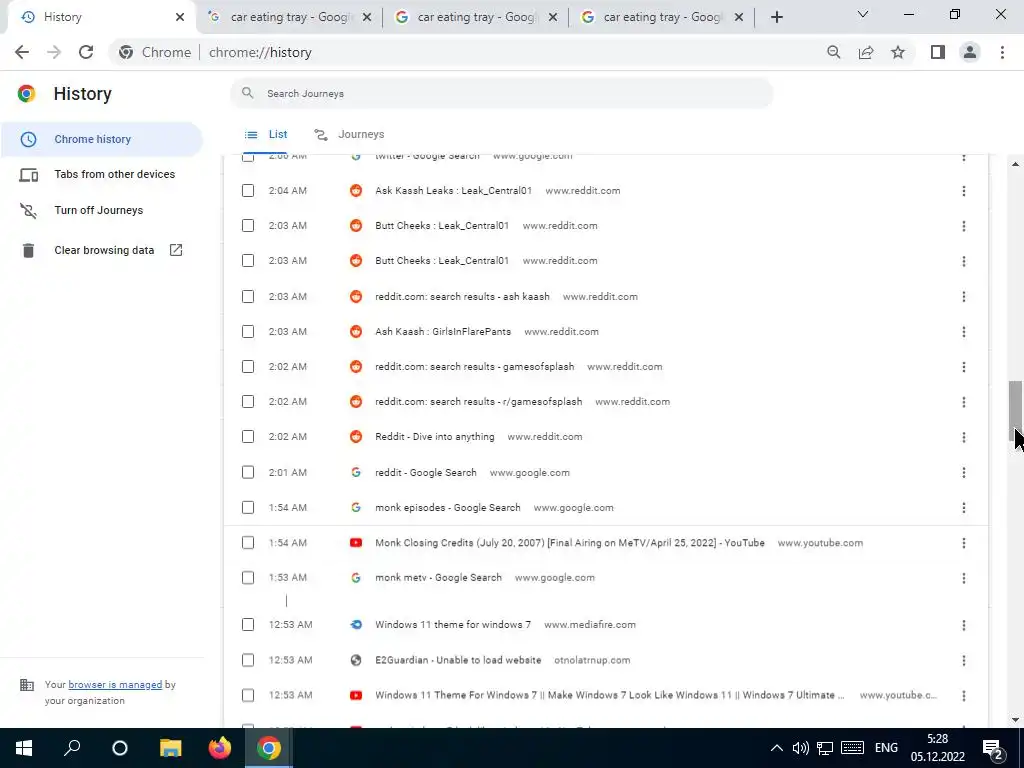Open Windows Start menu
The image size is (1024, 768).
pyautogui.click(x=24, y=748)
